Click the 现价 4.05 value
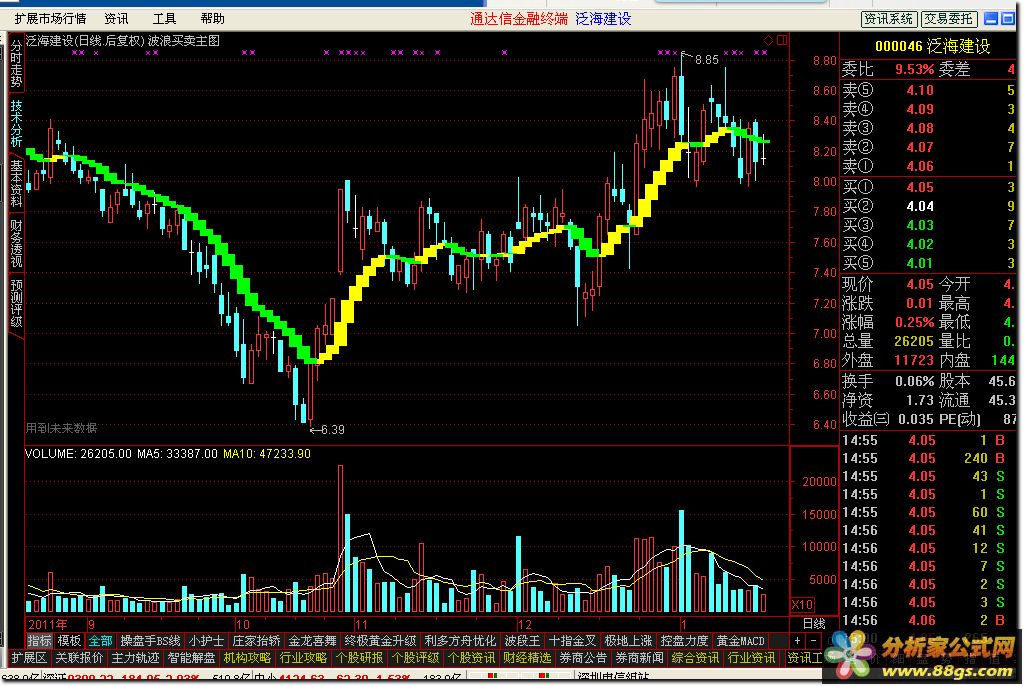1024x686 pixels. click(920, 284)
